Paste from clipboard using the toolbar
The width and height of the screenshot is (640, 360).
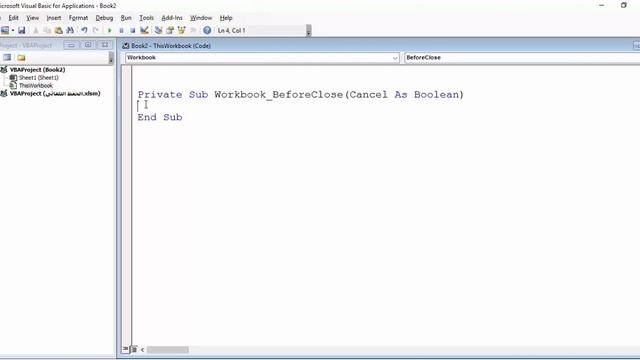point(59,30)
